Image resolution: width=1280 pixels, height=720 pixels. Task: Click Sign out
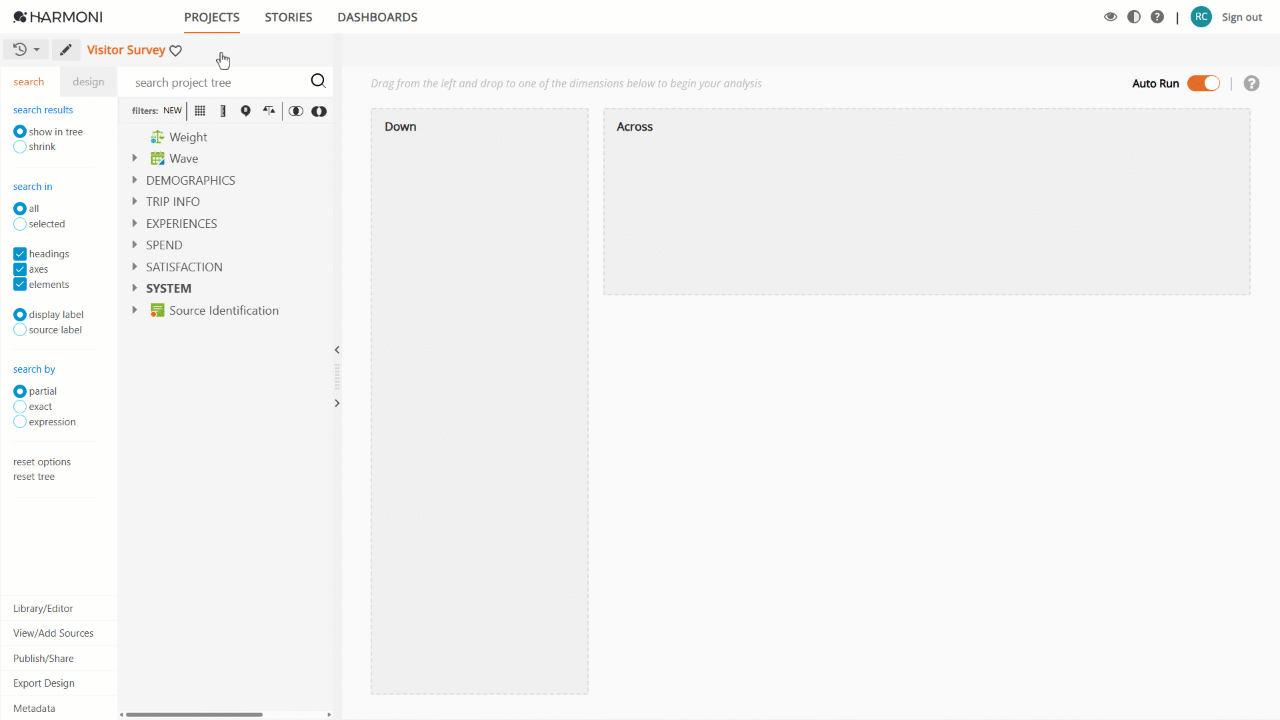[x=1242, y=17]
